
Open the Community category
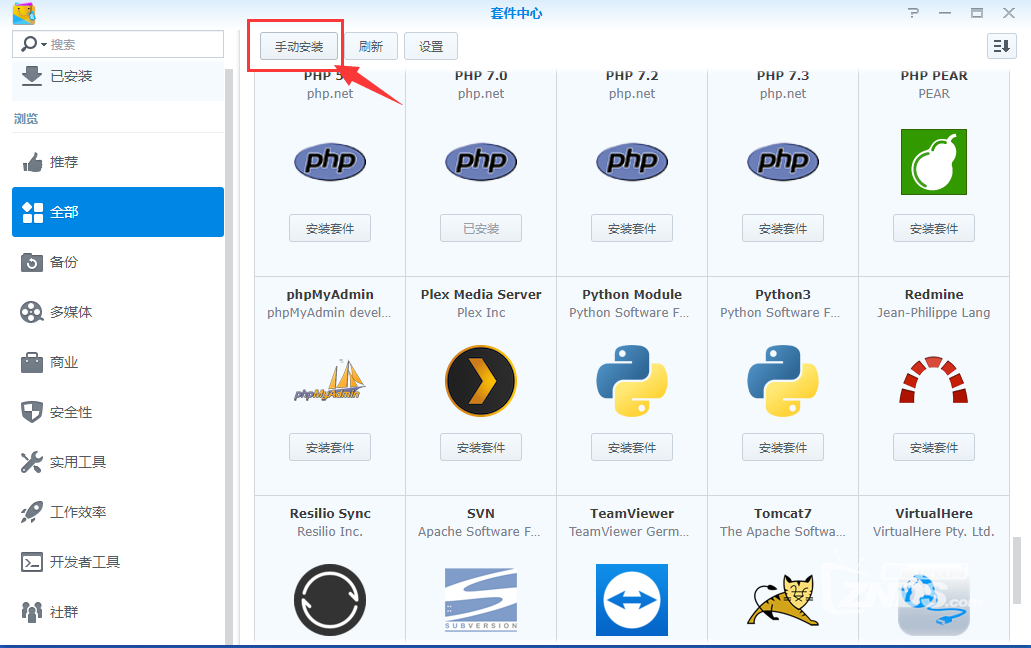[x=118, y=612]
